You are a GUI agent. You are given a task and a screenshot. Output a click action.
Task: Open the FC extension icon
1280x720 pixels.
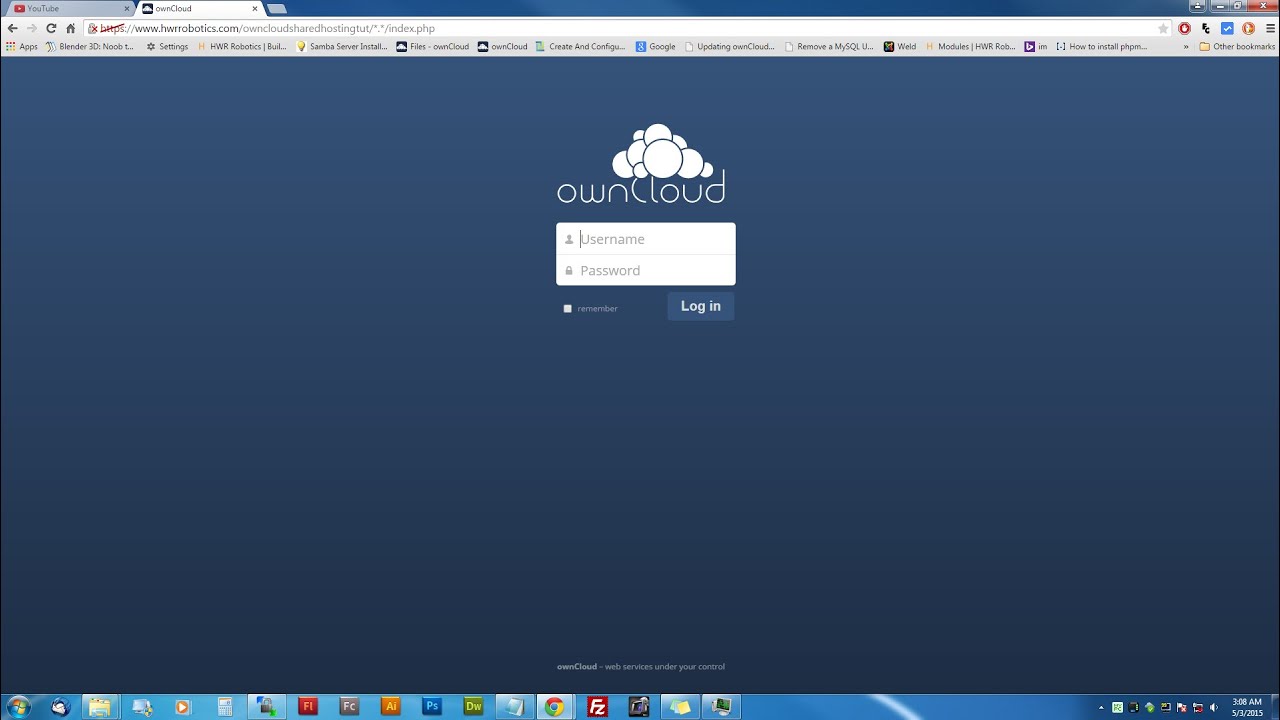coord(1206,29)
